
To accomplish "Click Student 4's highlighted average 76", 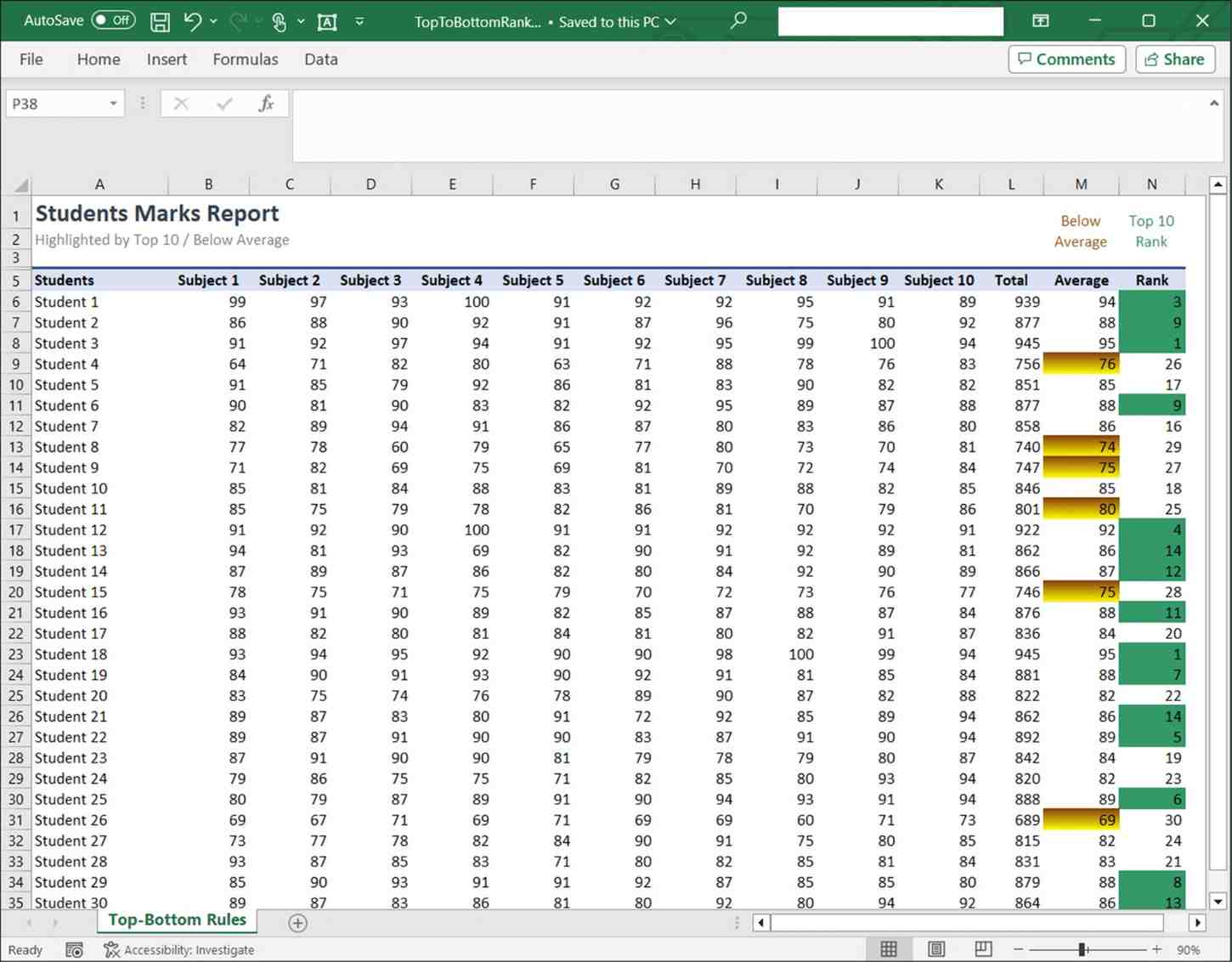I will click(x=1081, y=364).
